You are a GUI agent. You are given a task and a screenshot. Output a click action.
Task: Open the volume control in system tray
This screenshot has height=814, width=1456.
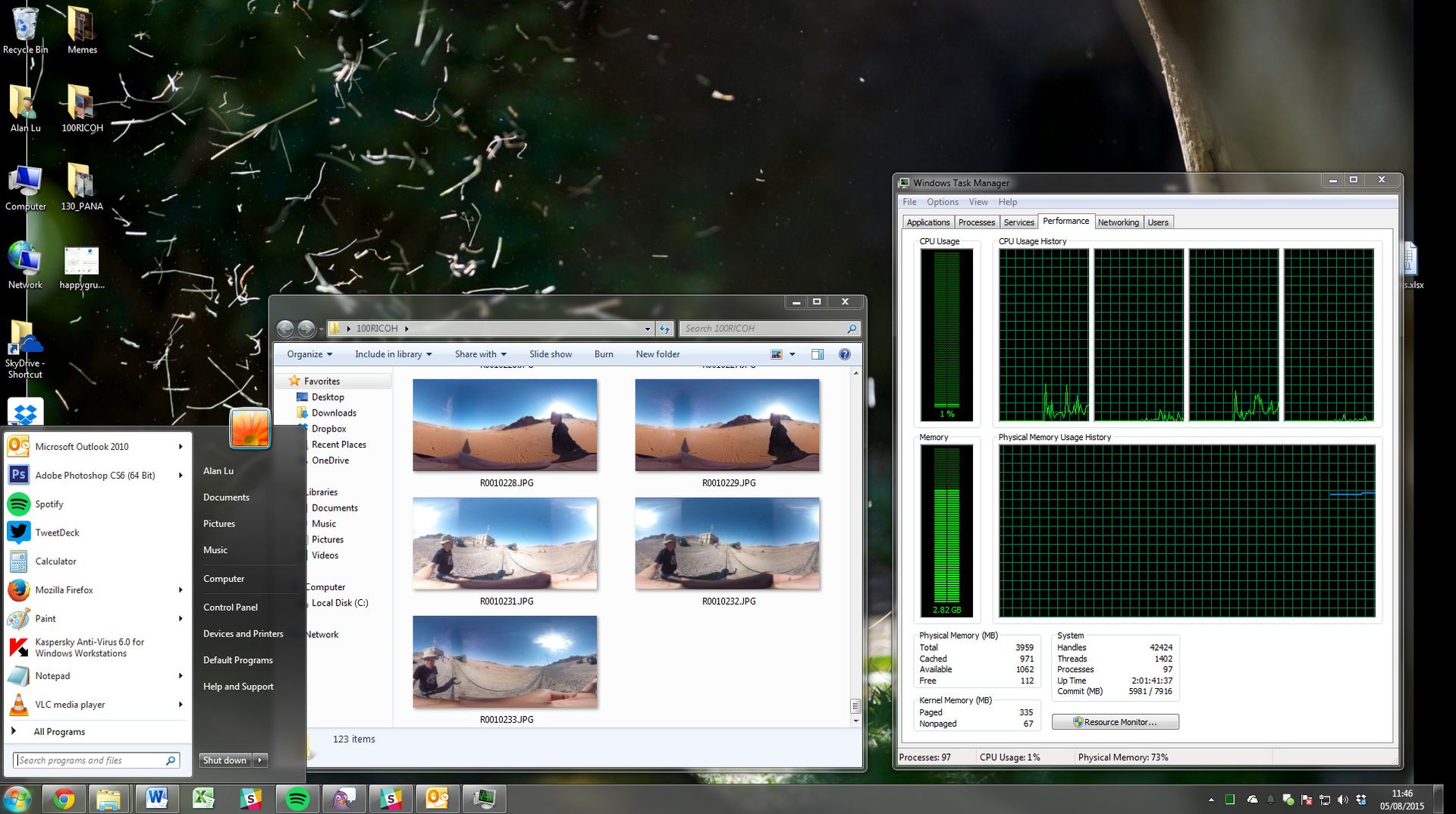1342,799
